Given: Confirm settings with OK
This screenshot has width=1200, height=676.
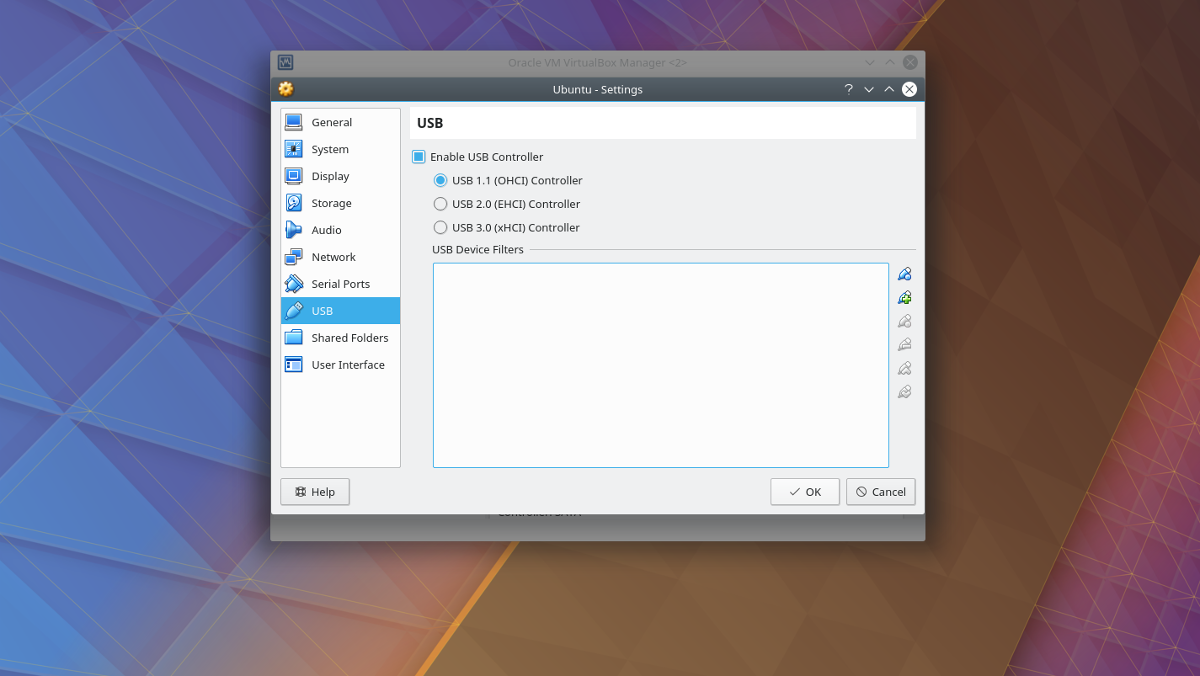Looking at the screenshot, I should (804, 491).
